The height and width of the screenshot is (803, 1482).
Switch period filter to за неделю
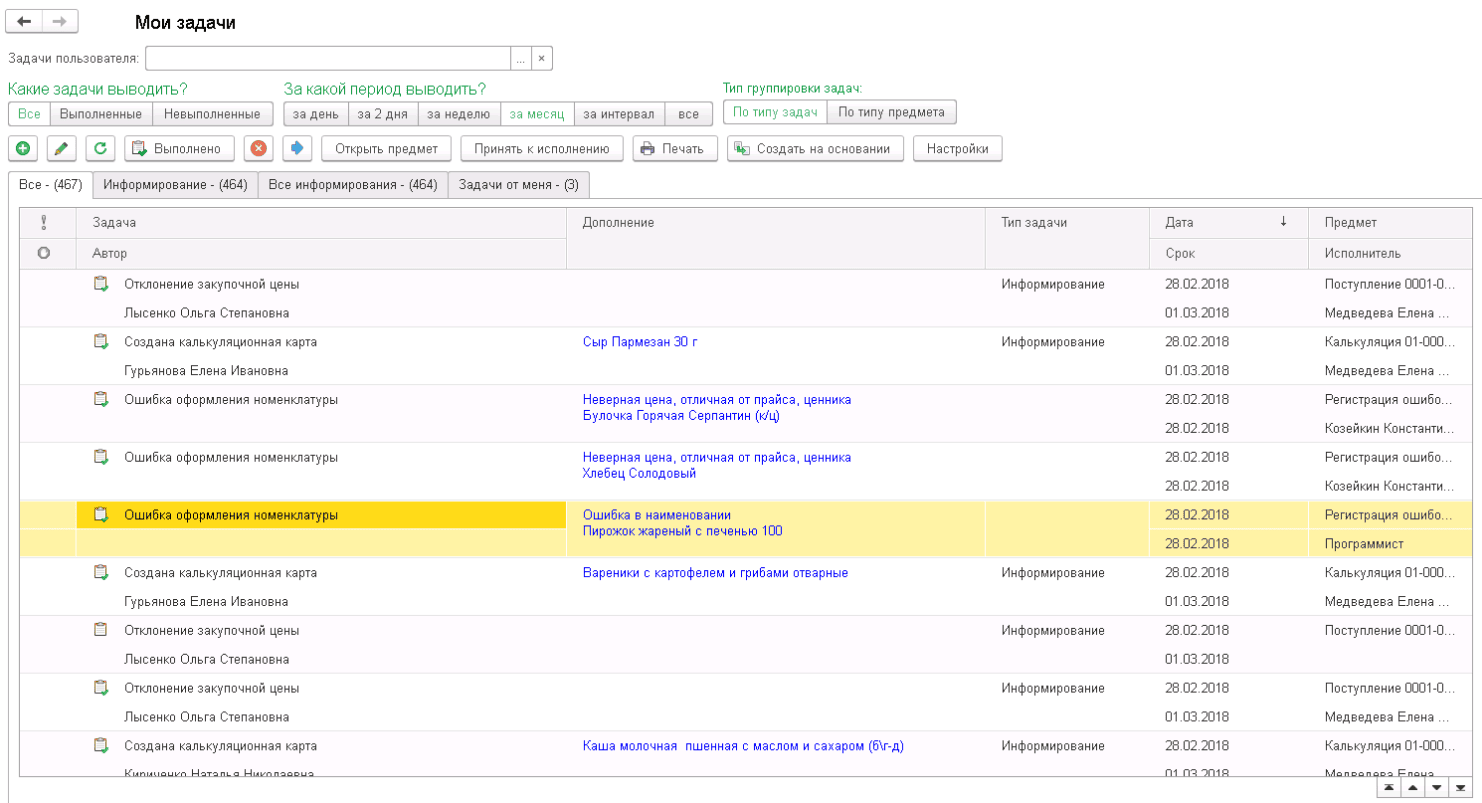click(x=458, y=113)
